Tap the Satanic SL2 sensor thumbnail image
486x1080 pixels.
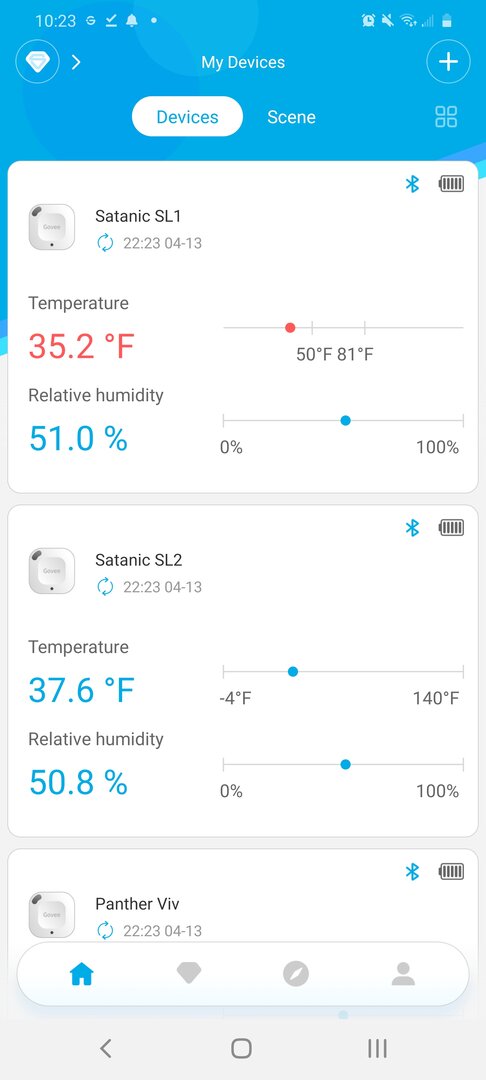pos(52,571)
